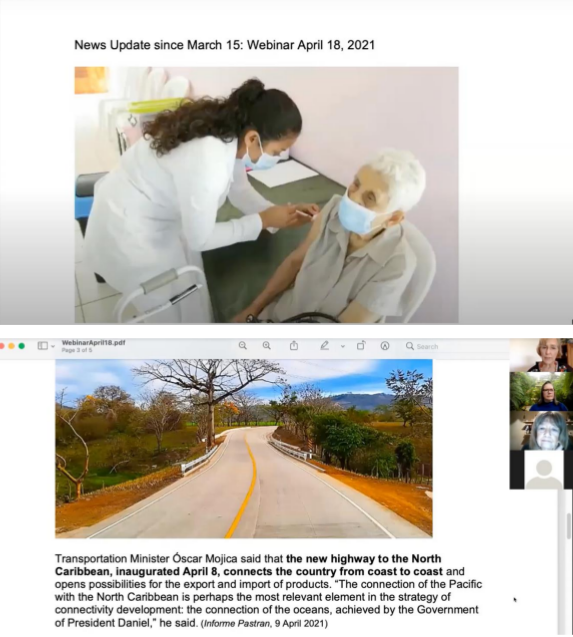Click the Search input field
The width and height of the screenshot is (573, 637).
[457, 347]
